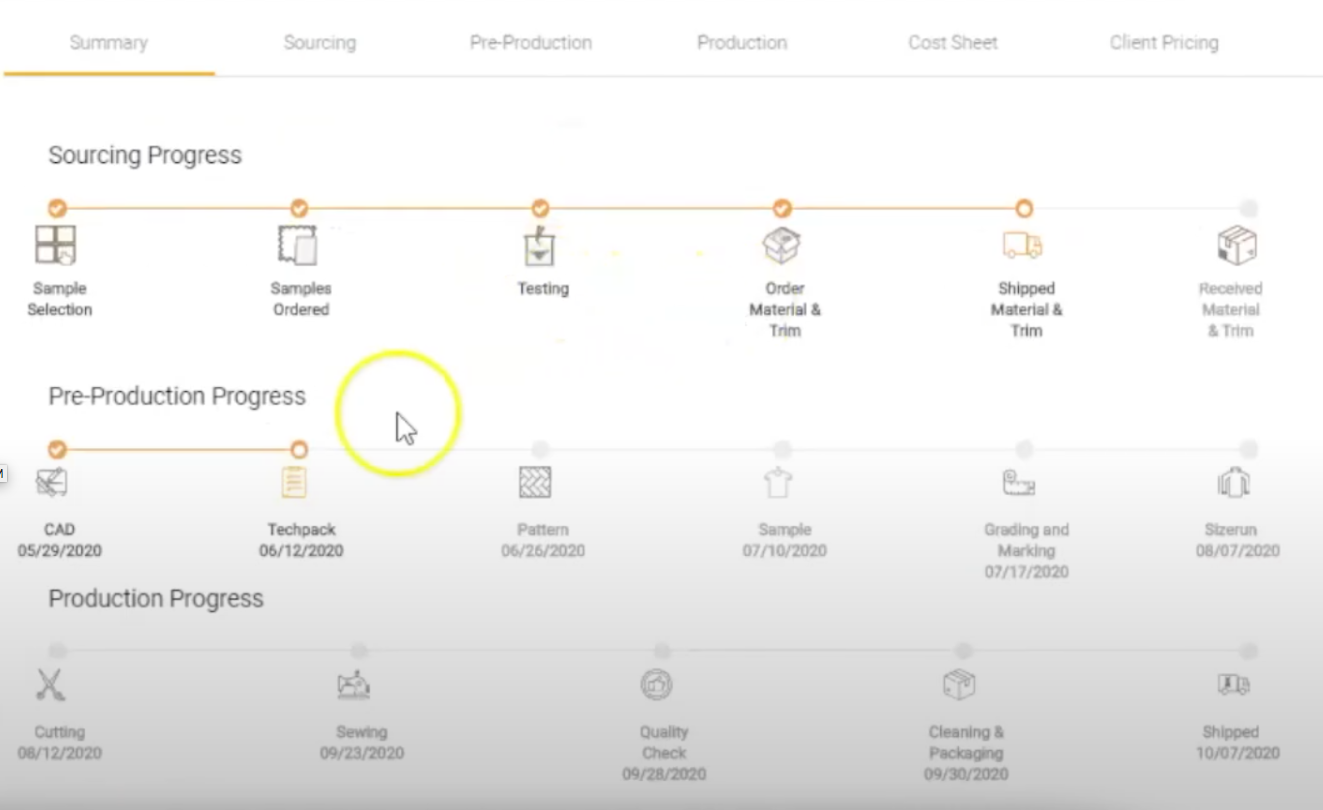Click the CAD checked progress marker
Viewport: 1323px width, 810px height.
57,449
